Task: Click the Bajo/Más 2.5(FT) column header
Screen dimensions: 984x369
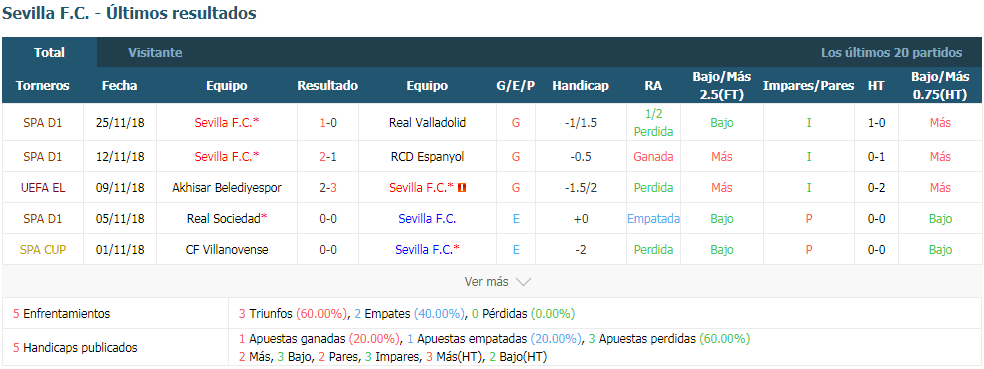Action: tap(722, 86)
